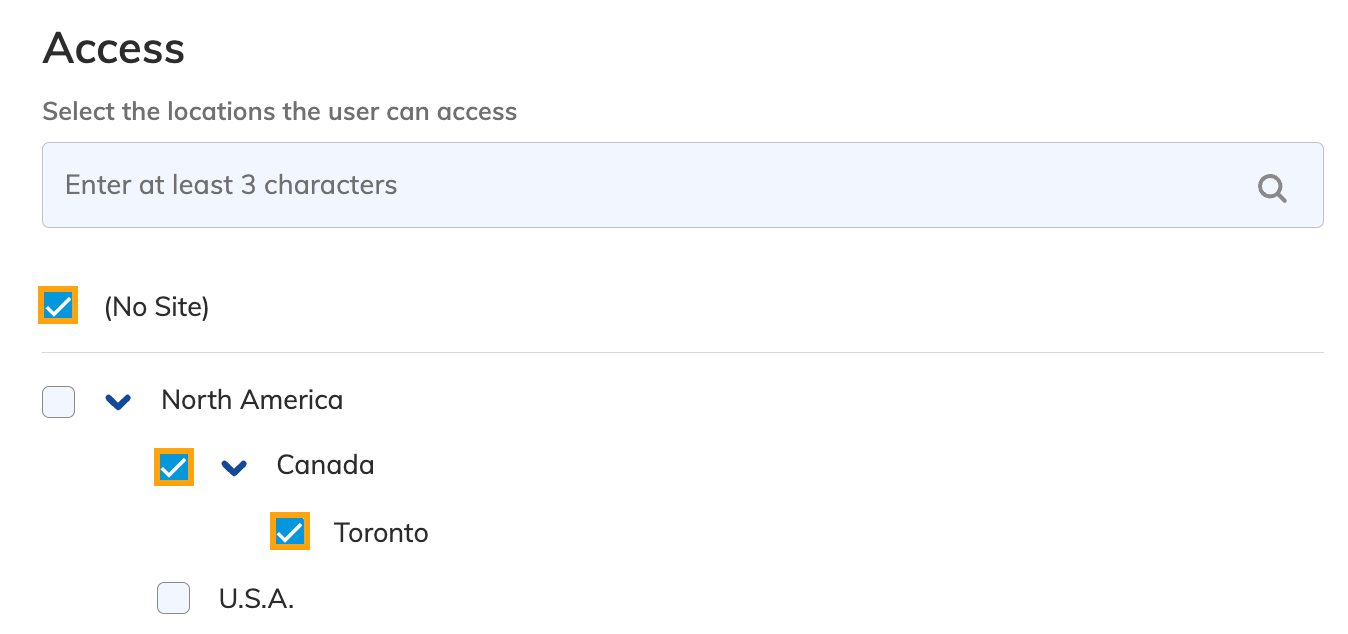Click the magnifying glass search icon

pos(1271,187)
